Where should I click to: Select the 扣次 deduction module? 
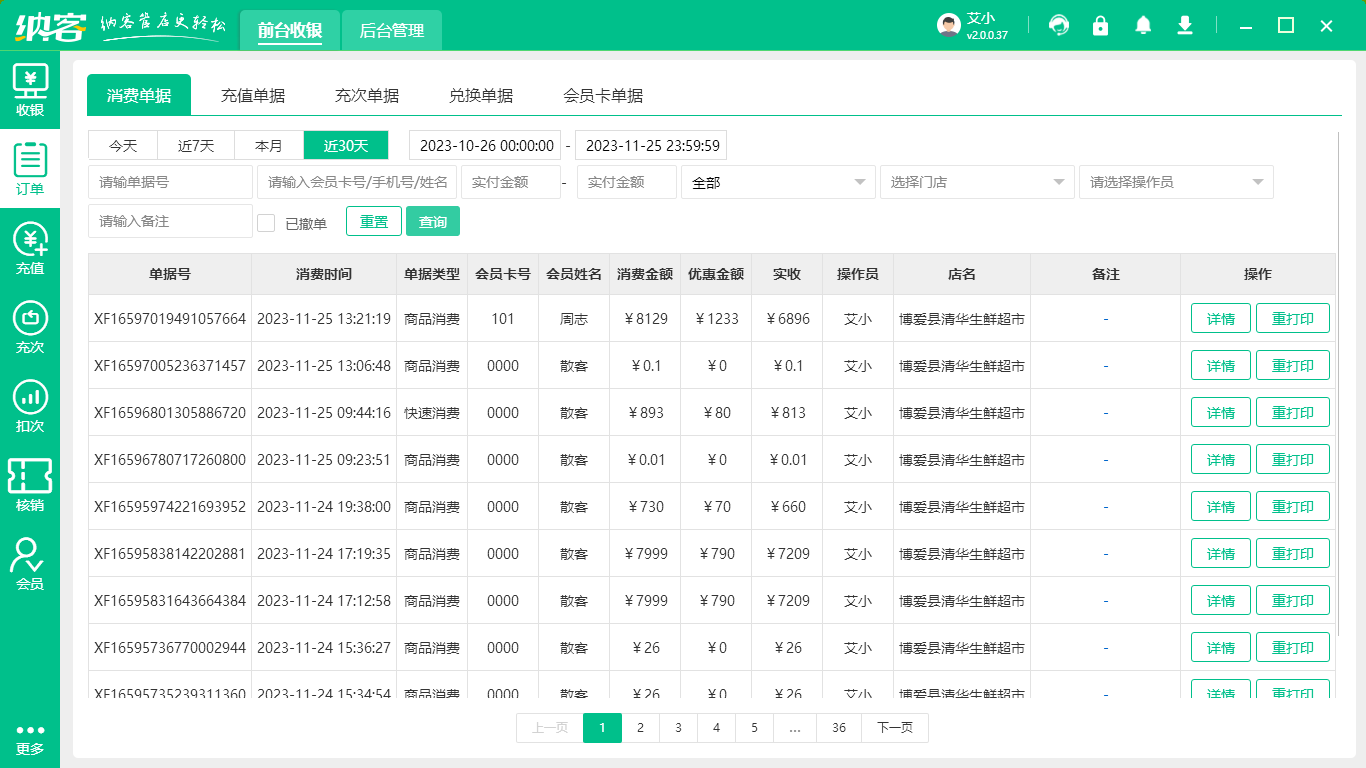[30, 400]
